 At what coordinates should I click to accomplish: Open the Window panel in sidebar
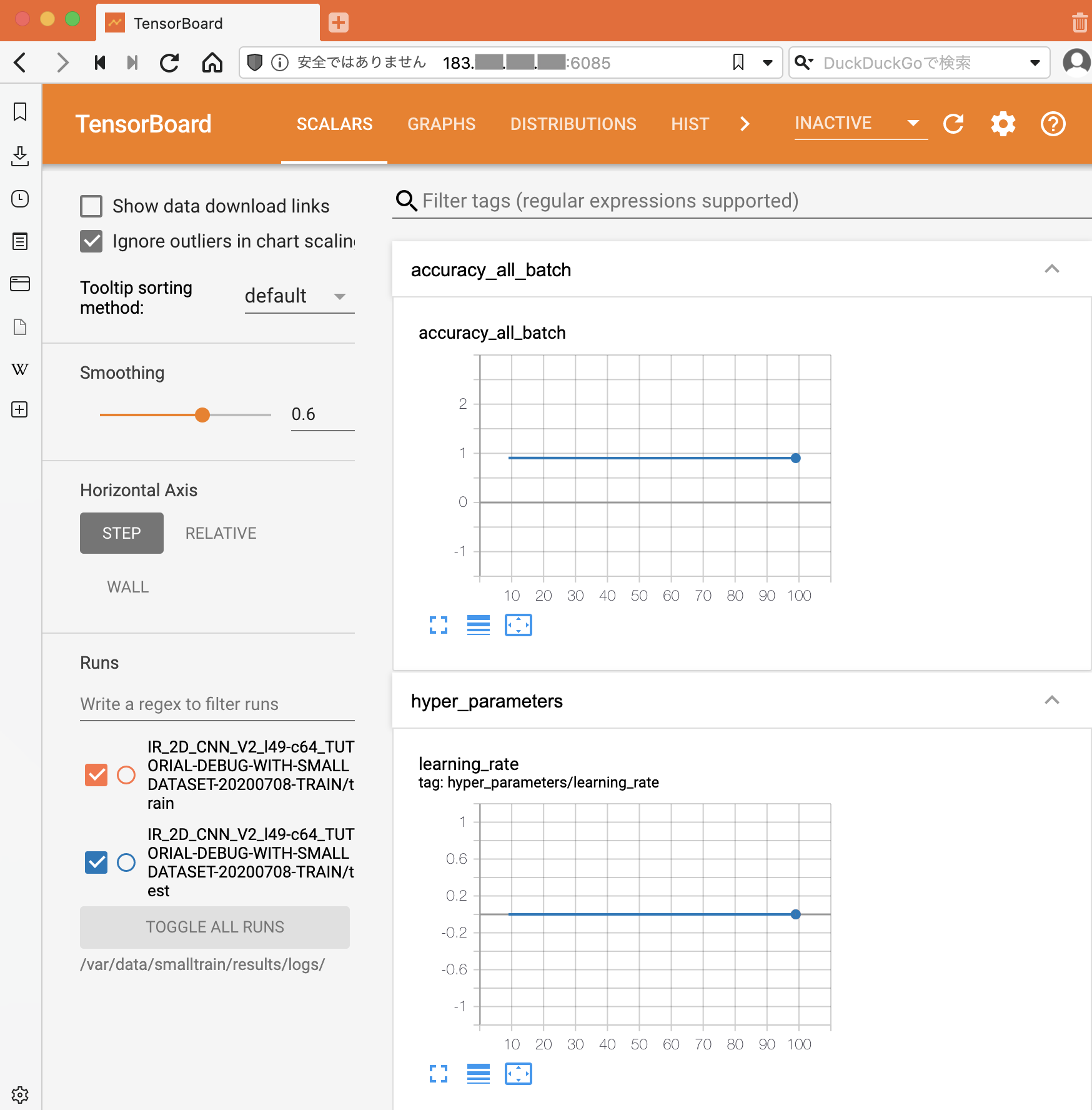pyautogui.click(x=20, y=284)
